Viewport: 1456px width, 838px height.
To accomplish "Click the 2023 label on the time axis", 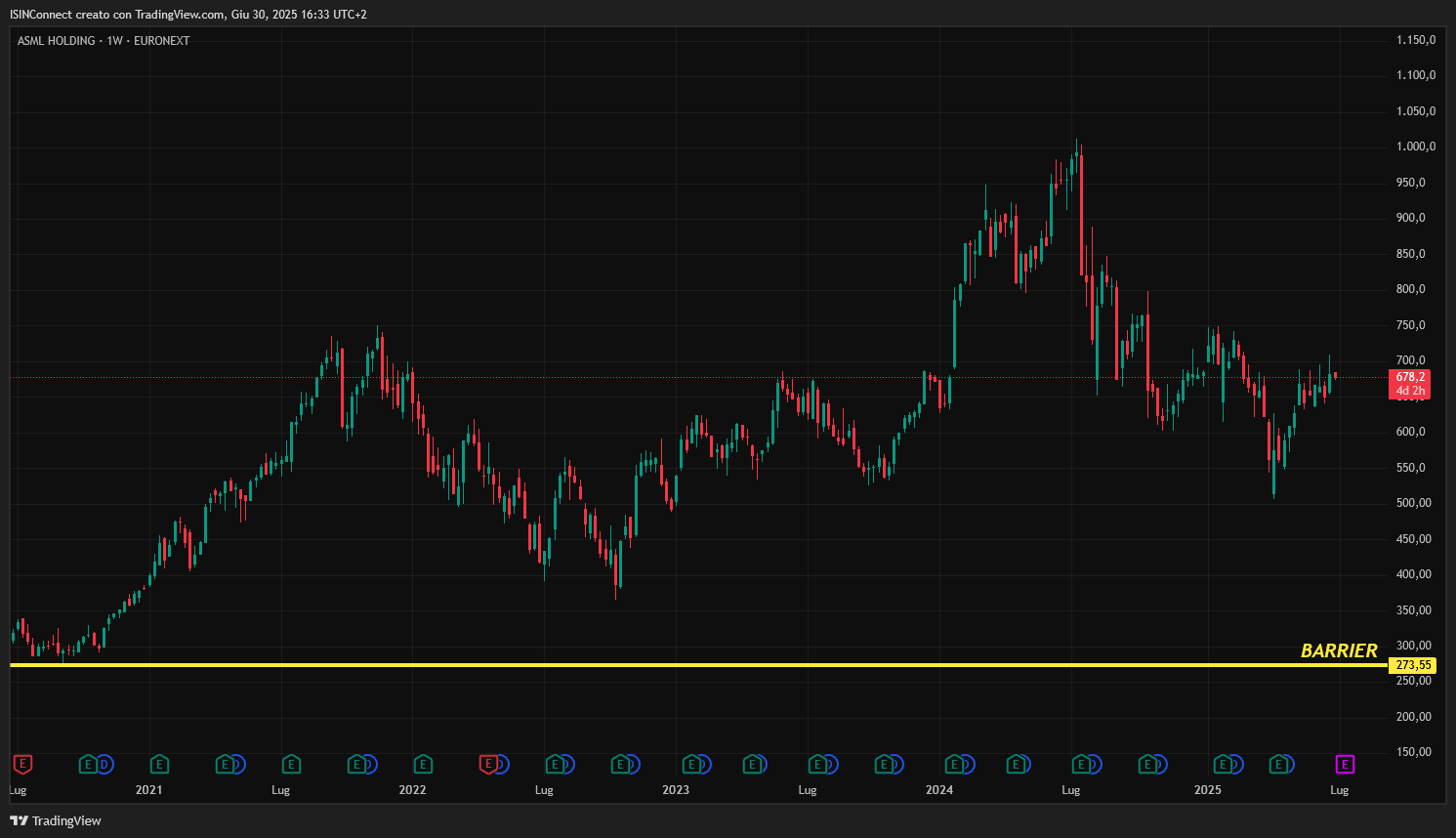I will pos(676,790).
